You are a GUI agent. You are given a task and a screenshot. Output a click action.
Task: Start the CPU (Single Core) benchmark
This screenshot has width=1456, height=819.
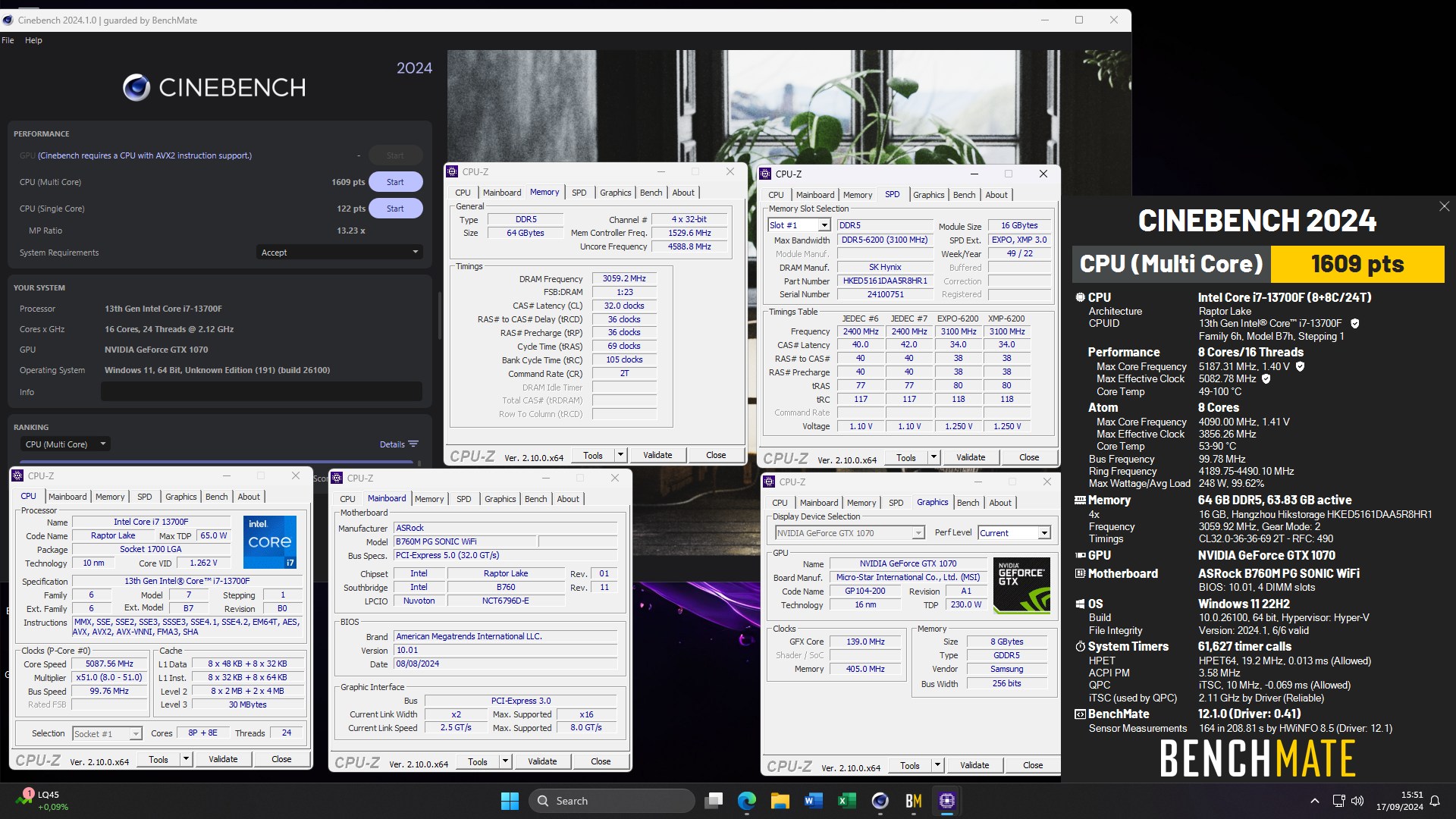pyautogui.click(x=395, y=209)
